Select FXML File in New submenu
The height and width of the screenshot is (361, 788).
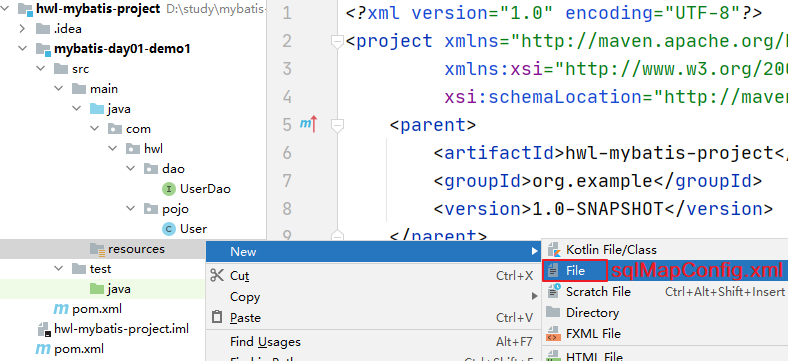665,334
